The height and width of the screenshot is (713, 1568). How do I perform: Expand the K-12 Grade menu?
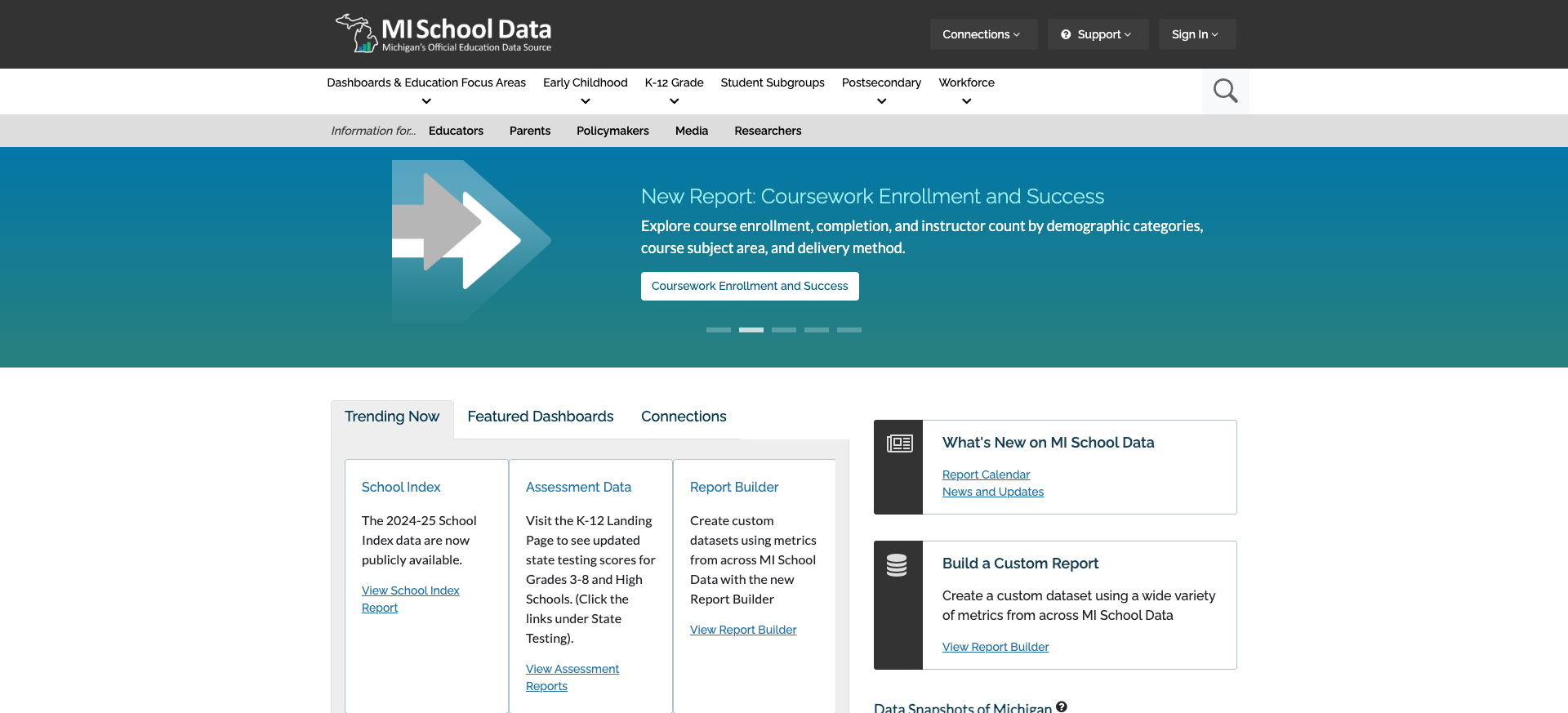click(674, 91)
